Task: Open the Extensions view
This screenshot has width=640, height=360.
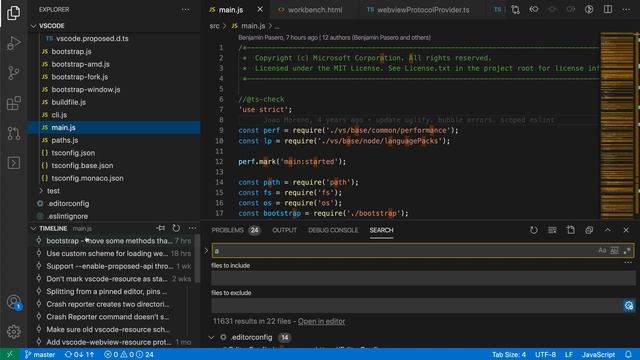Action: click(x=13, y=103)
